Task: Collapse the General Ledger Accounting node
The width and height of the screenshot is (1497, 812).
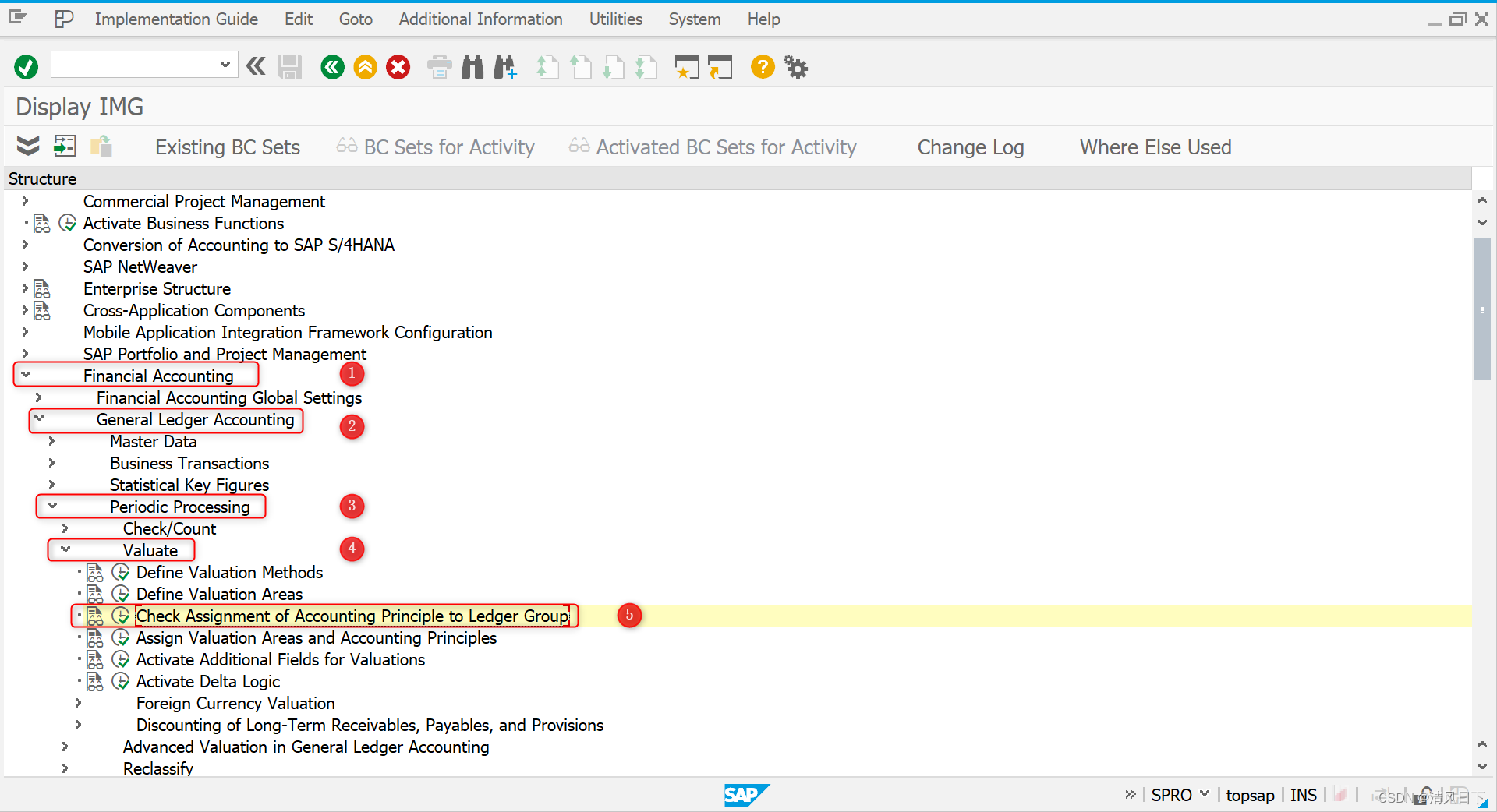Action: (x=39, y=419)
